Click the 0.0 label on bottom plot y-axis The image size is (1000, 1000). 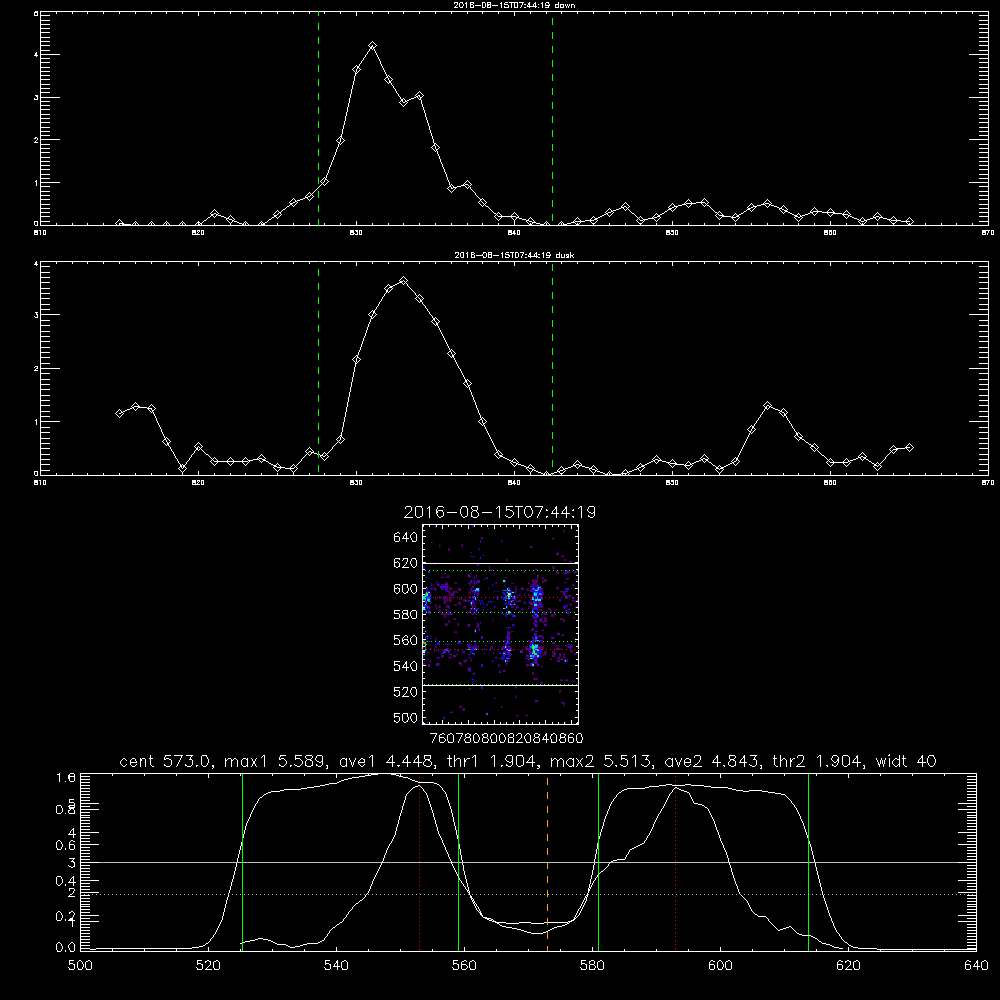tap(66, 948)
